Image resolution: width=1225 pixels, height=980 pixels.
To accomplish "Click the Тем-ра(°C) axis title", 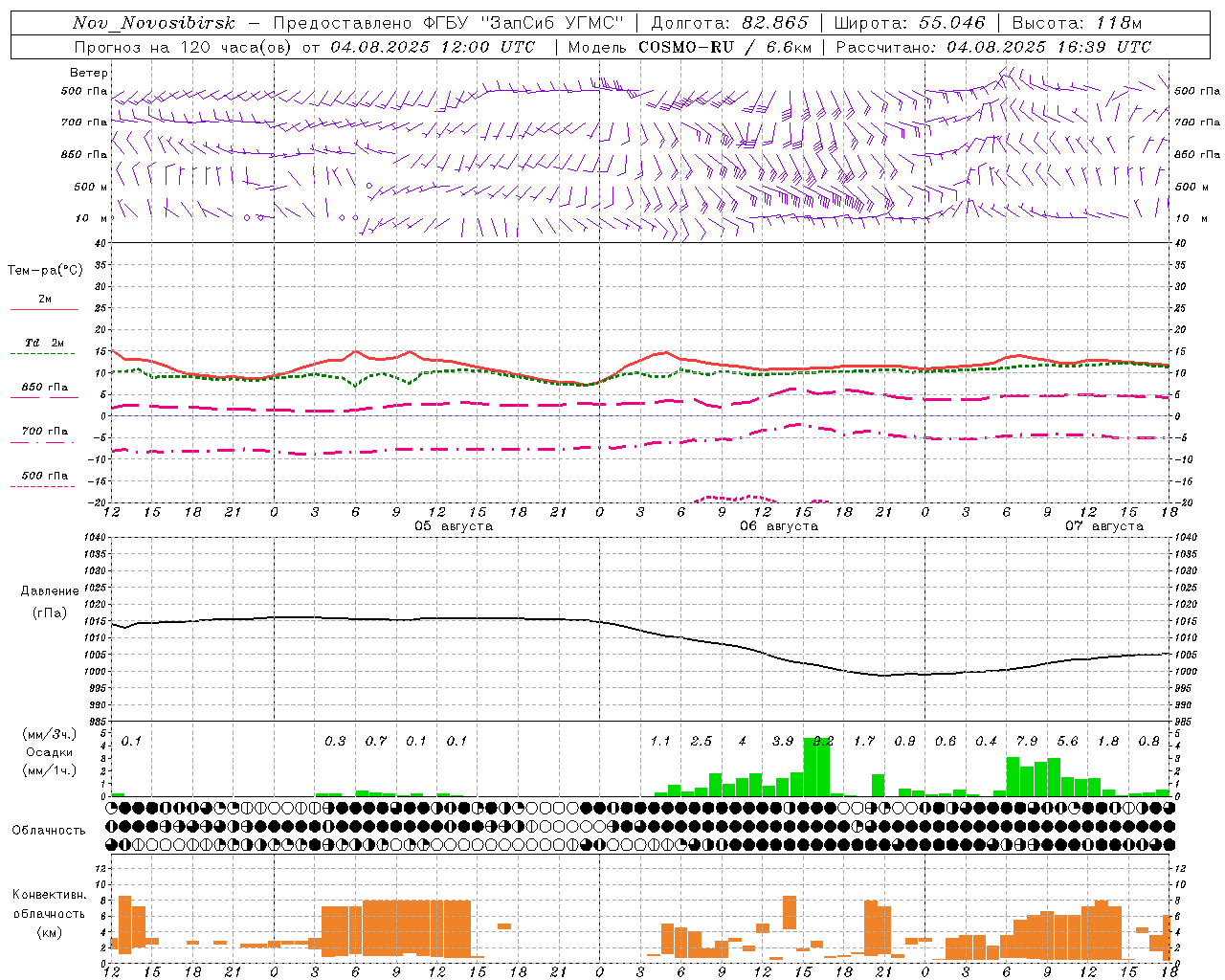I will 45,270.
